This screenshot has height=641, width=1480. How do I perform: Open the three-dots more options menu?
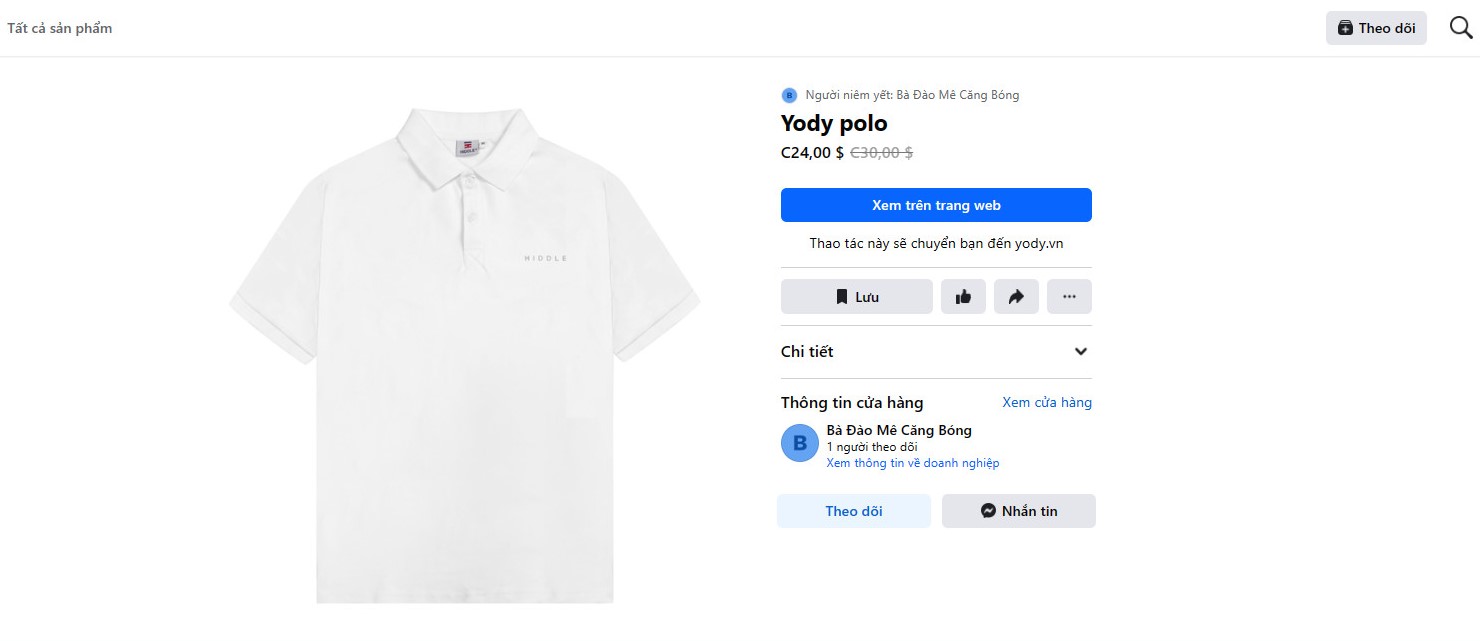tap(1069, 297)
